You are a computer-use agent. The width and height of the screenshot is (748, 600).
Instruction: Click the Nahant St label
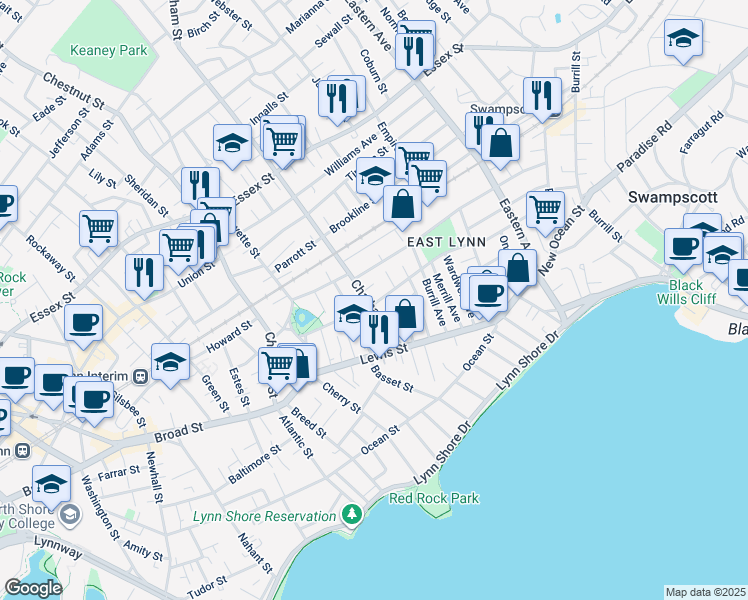click(255, 553)
